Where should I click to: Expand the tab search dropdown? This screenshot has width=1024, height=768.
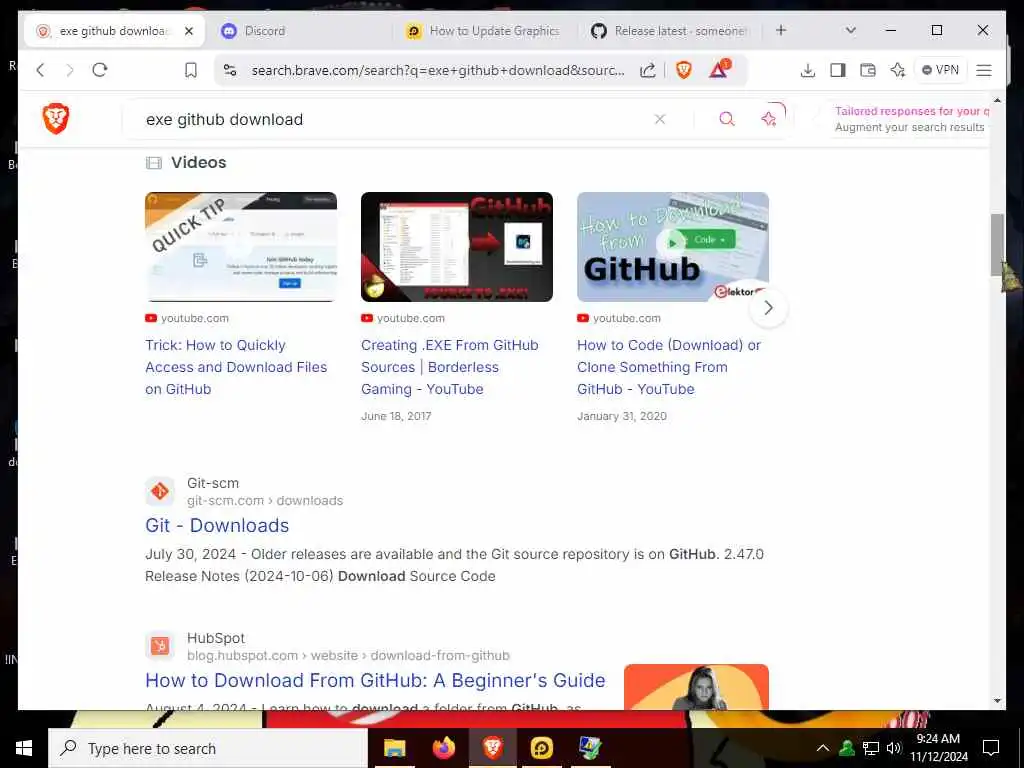[850, 30]
